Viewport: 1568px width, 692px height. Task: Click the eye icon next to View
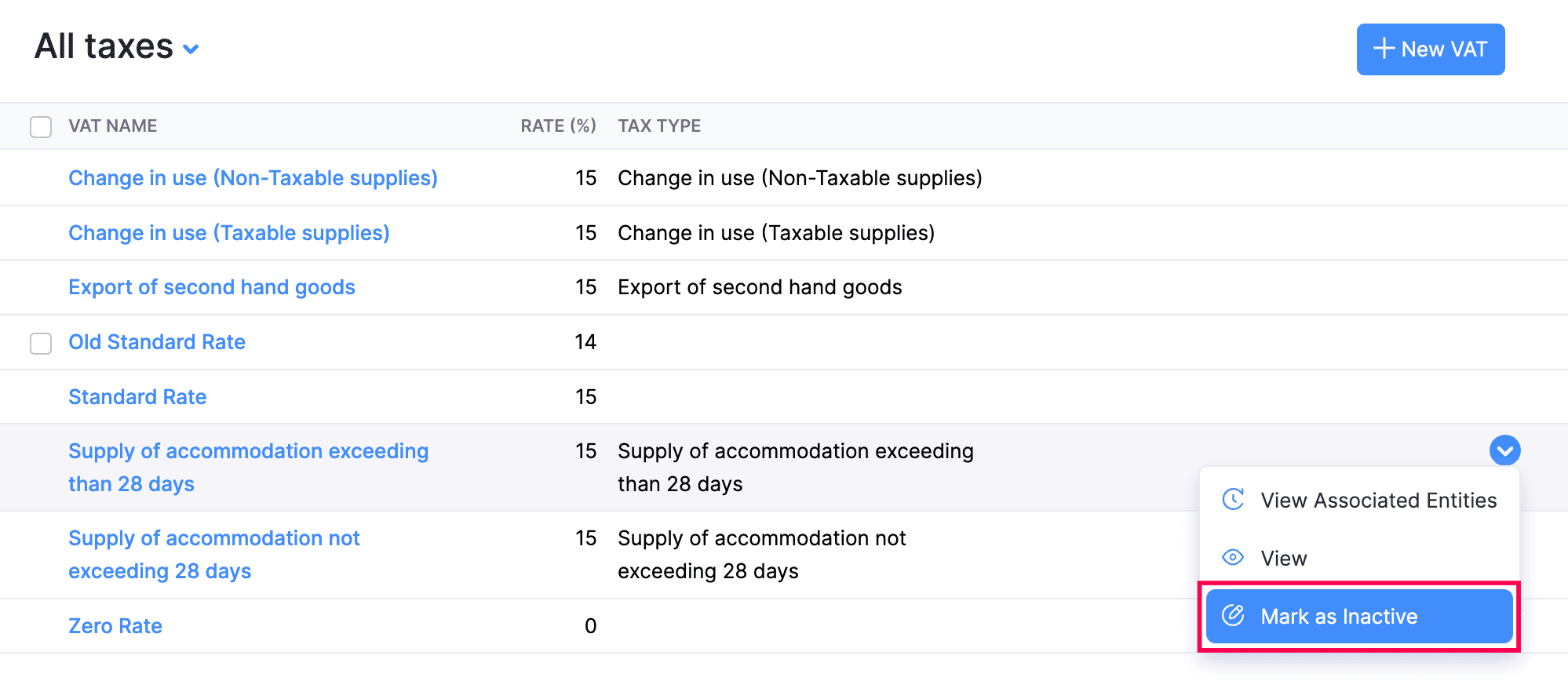coord(1233,558)
